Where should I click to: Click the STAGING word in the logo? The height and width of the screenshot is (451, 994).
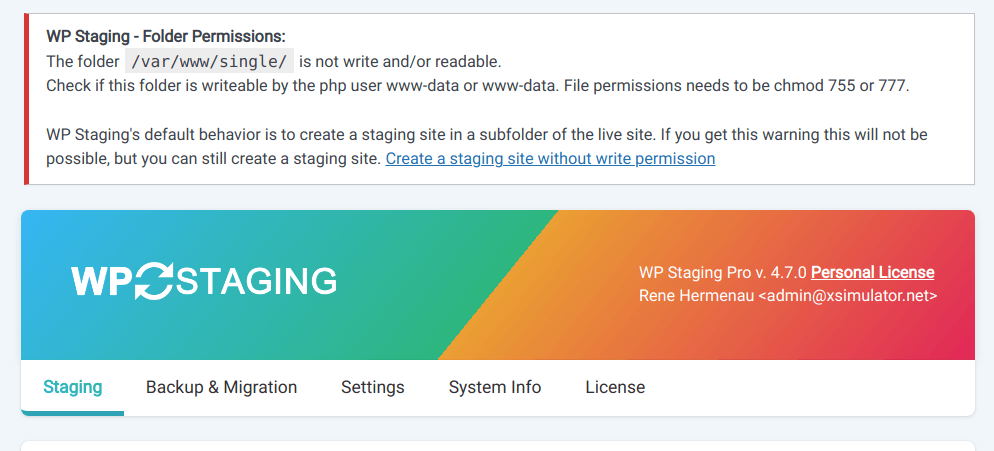coord(256,281)
